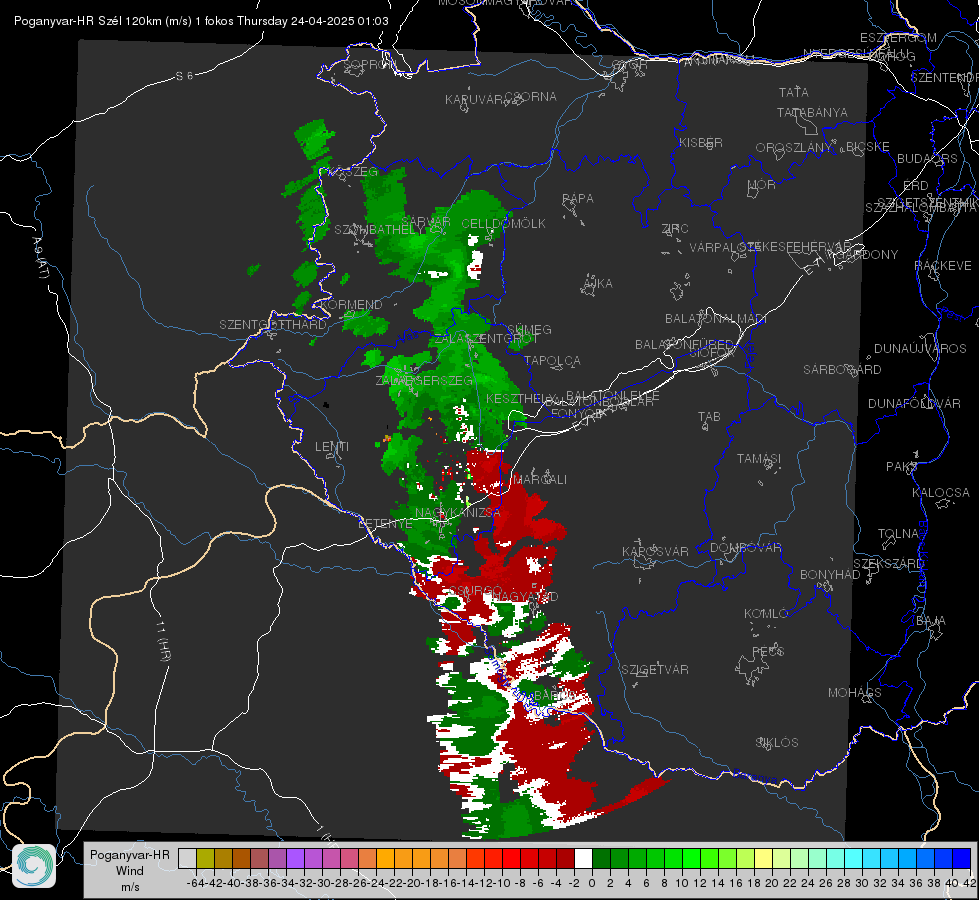This screenshot has width=979, height=900.
Task: Select the olive swatch between -64 and -42
Action: tap(205, 858)
